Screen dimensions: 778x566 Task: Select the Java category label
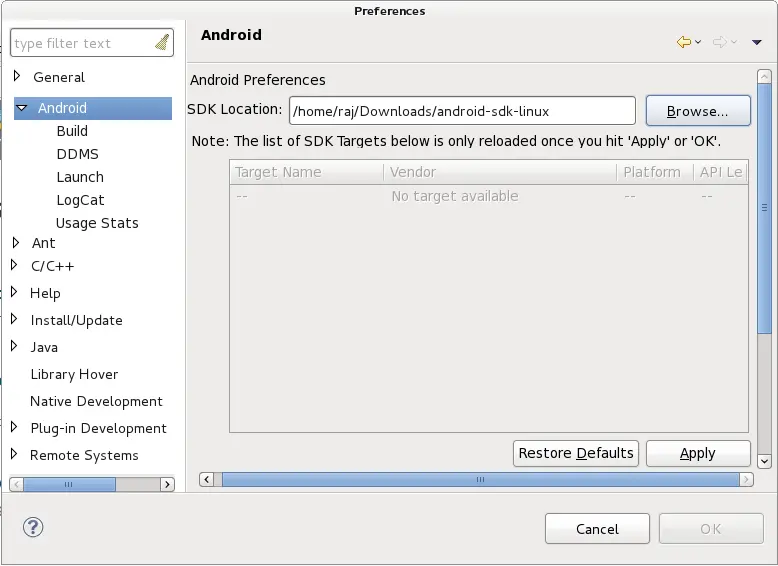click(x=44, y=347)
